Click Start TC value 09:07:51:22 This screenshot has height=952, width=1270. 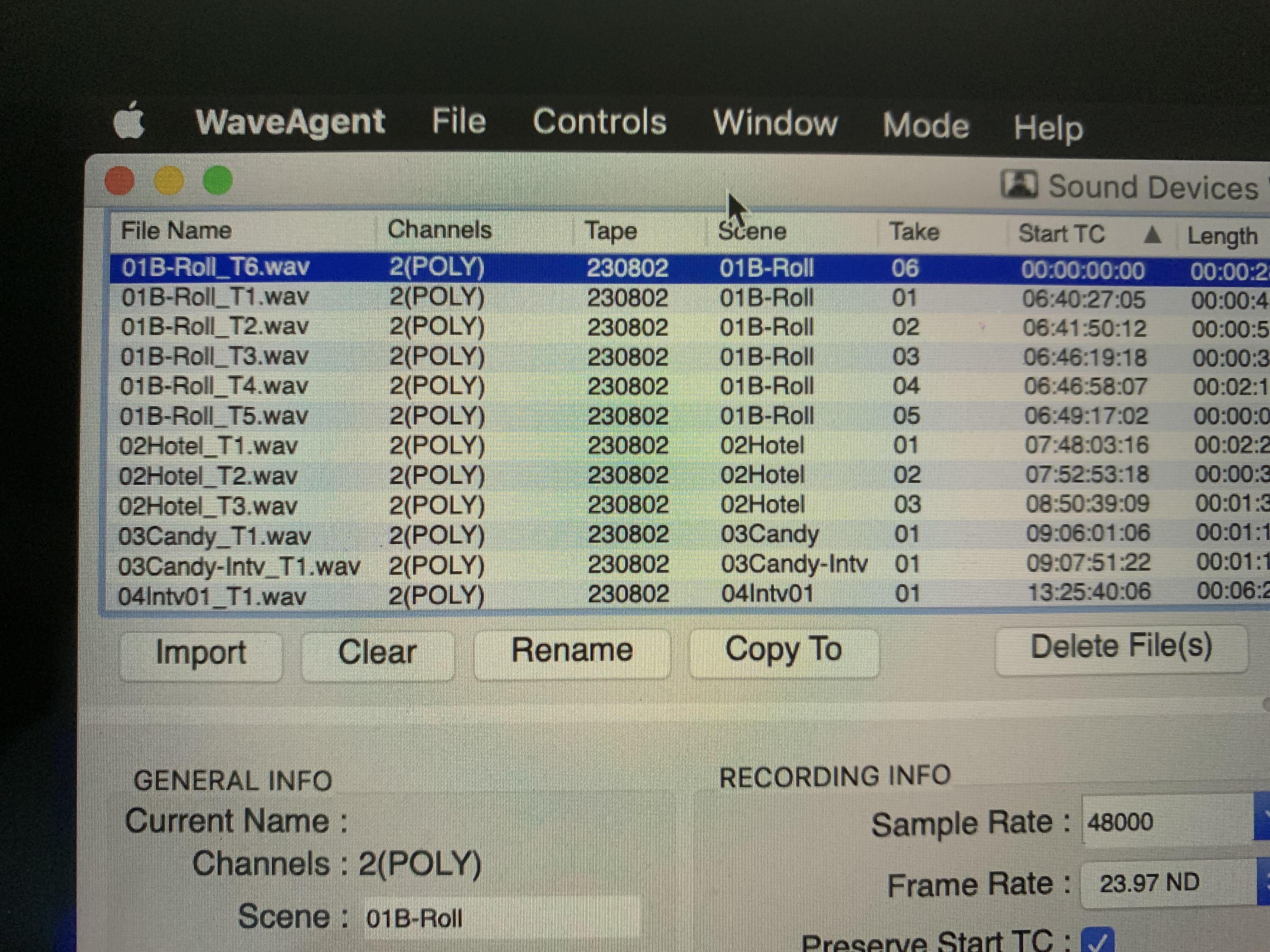[1089, 562]
